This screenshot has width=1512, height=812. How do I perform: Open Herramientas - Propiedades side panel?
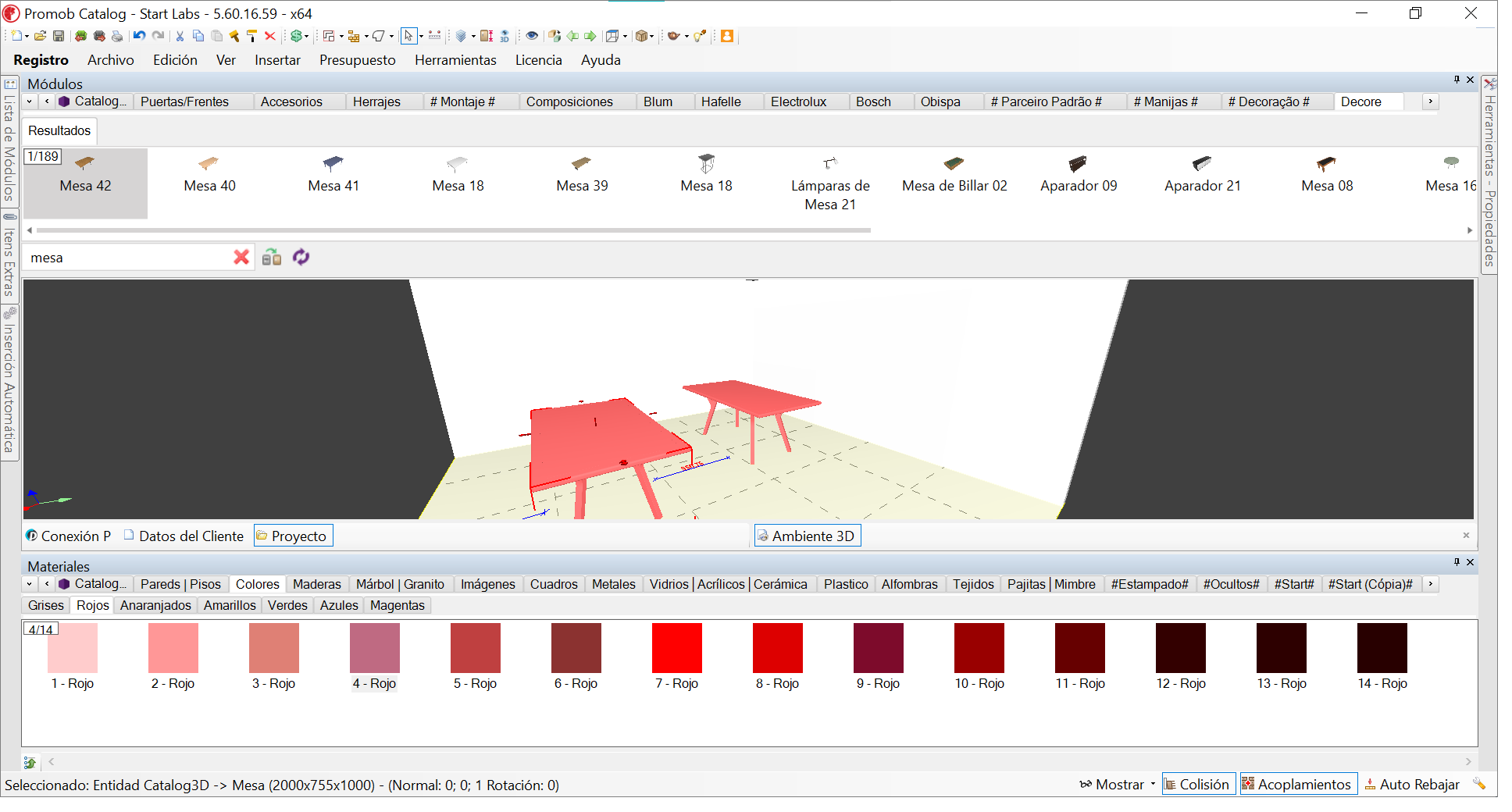point(1489,173)
